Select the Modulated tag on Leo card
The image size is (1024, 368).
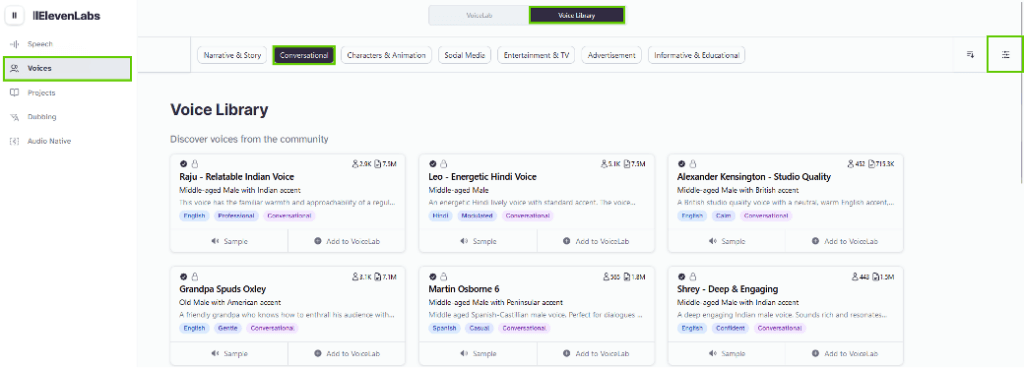476,215
